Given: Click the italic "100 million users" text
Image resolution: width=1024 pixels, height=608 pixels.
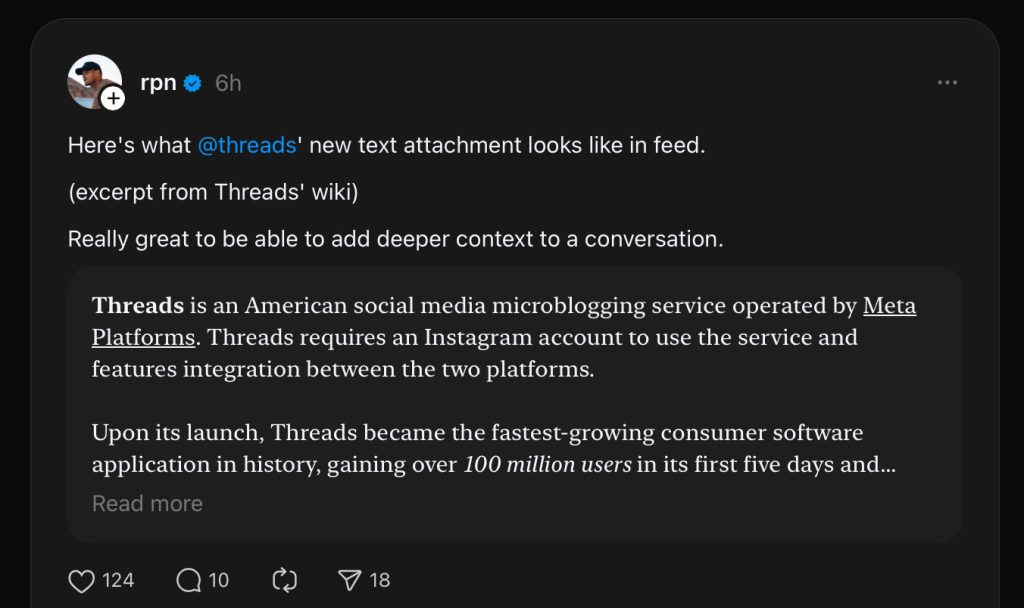Looking at the screenshot, I should tap(547, 466).
